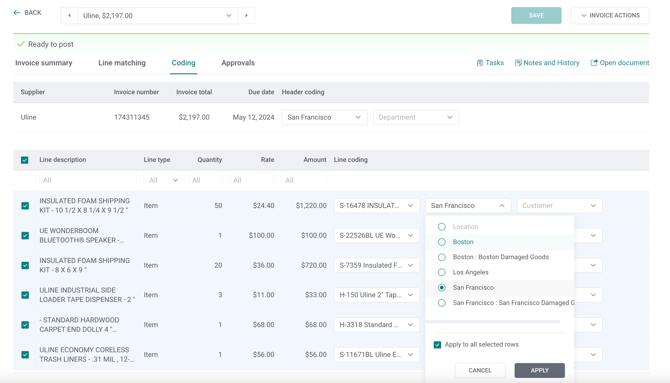
Task: Click the Quantity filter field
Action: [x=205, y=180]
